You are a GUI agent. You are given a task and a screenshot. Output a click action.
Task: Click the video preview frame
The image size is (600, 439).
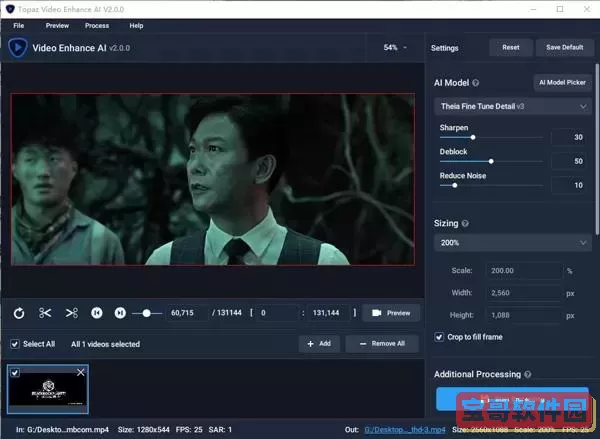coord(213,179)
